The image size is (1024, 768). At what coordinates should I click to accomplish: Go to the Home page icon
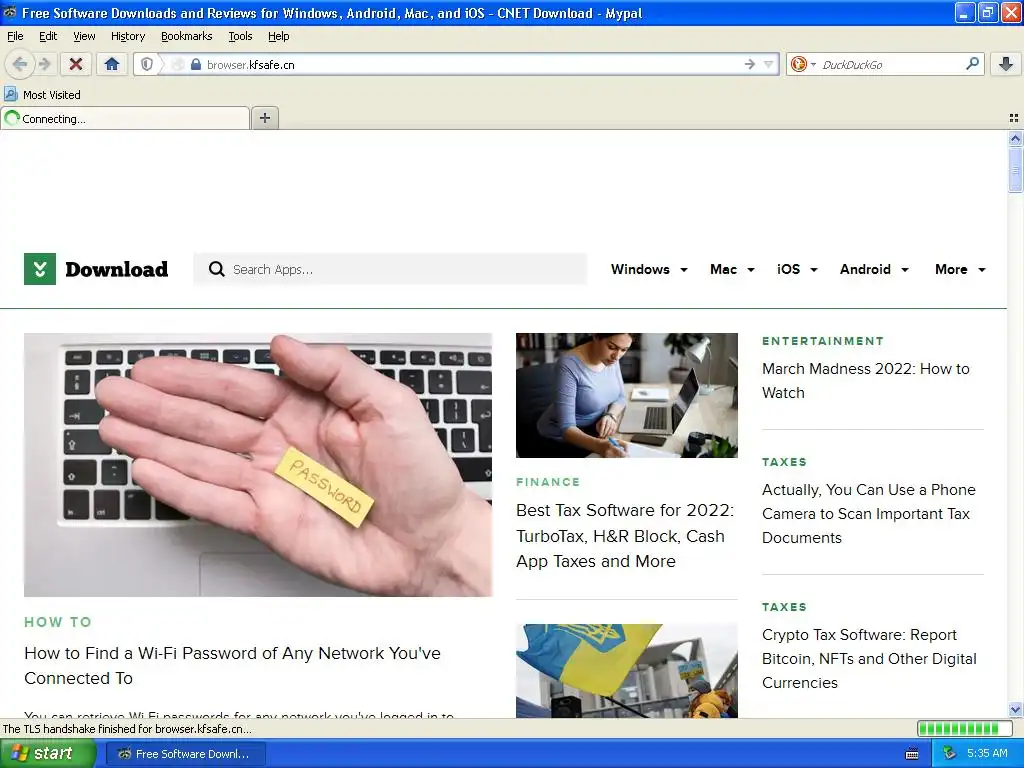pos(112,64)
